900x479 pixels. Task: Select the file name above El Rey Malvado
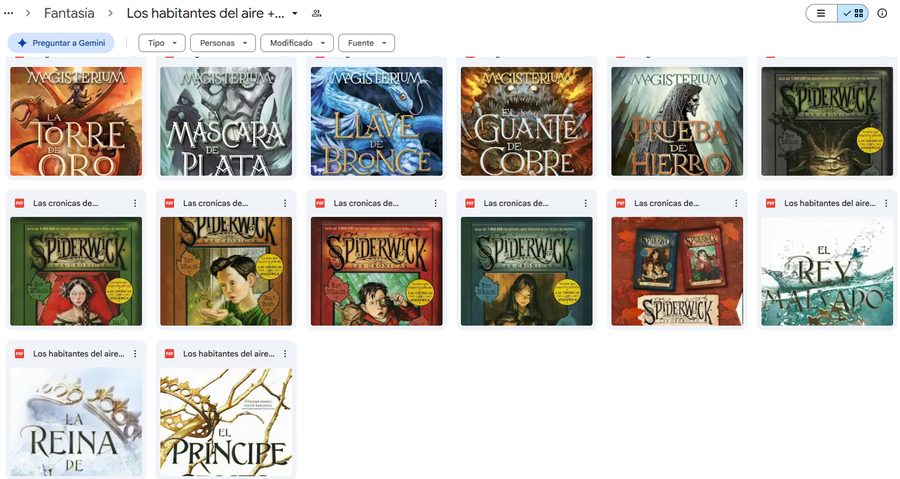tap(830, 203)
